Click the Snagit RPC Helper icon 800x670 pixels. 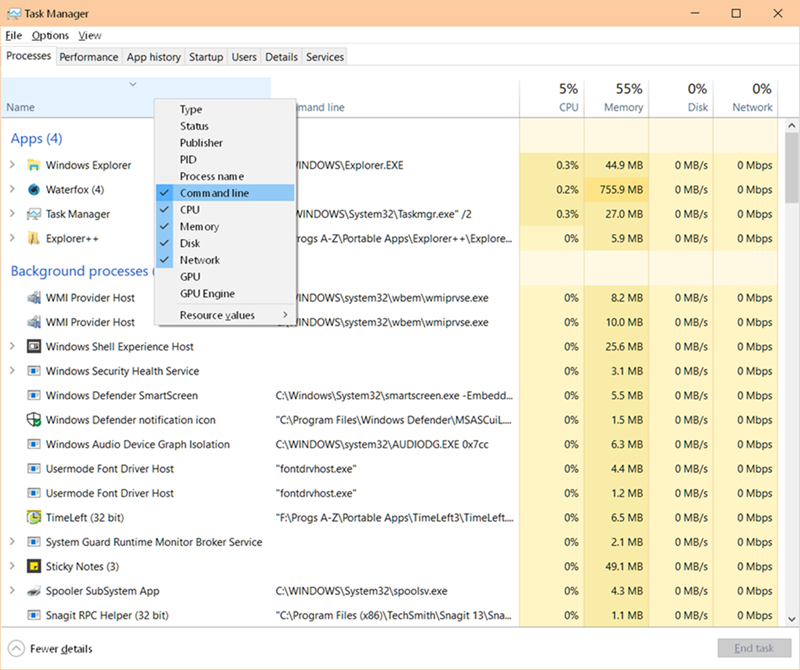pos(34,615)
